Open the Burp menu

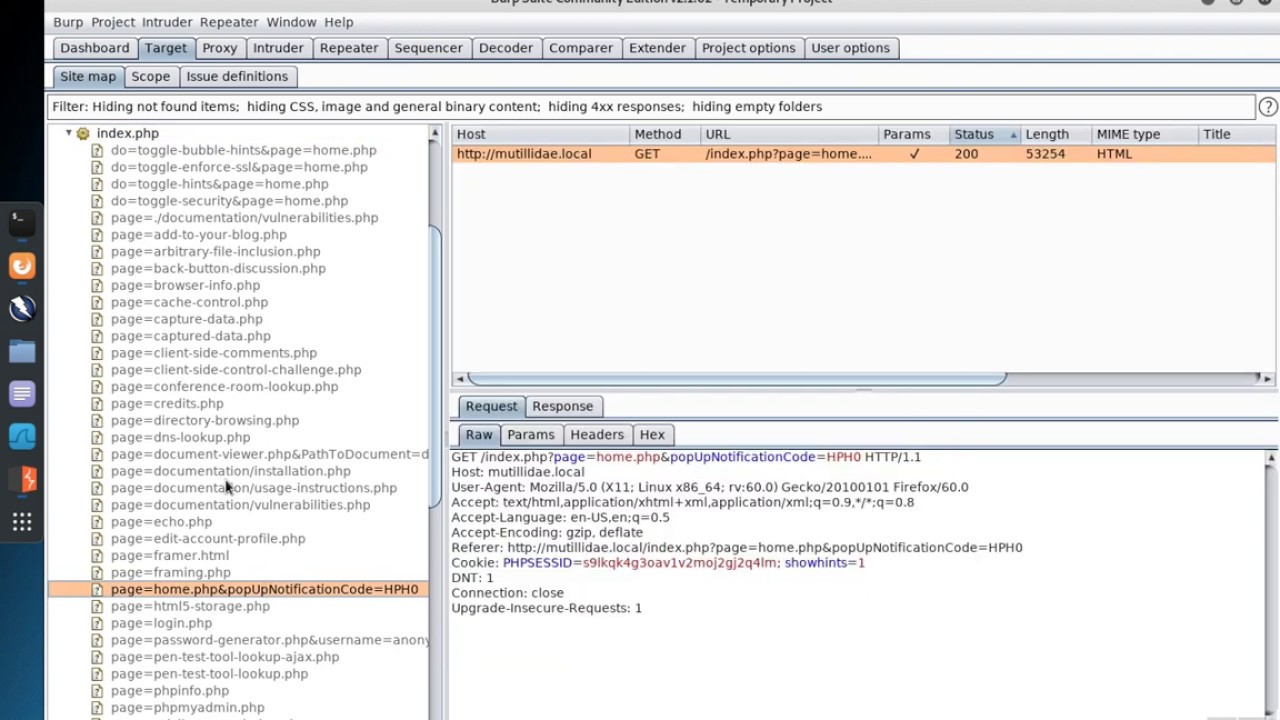tap(68, 22)
